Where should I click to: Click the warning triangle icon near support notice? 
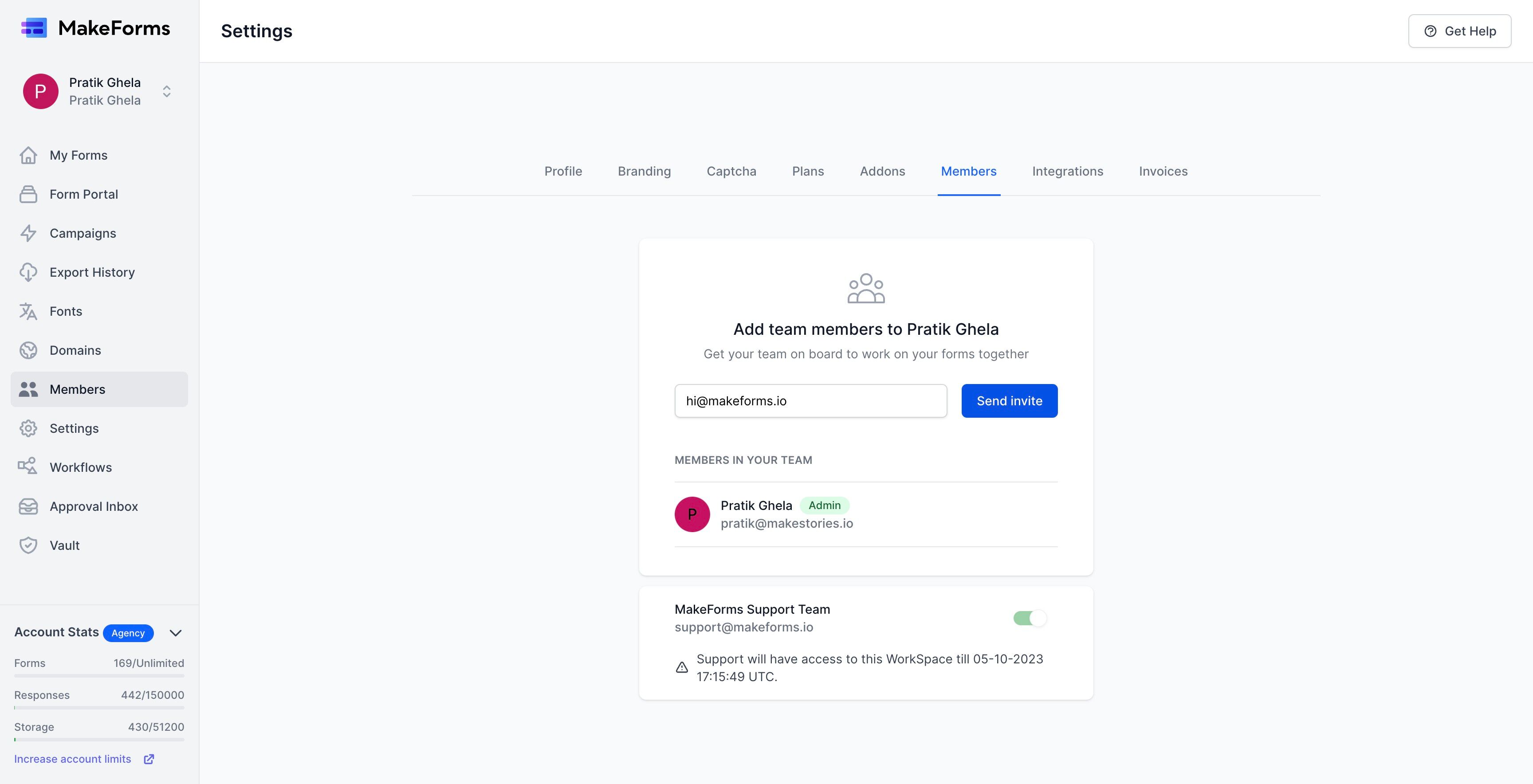pyautogui.click(x=682, y=667)
